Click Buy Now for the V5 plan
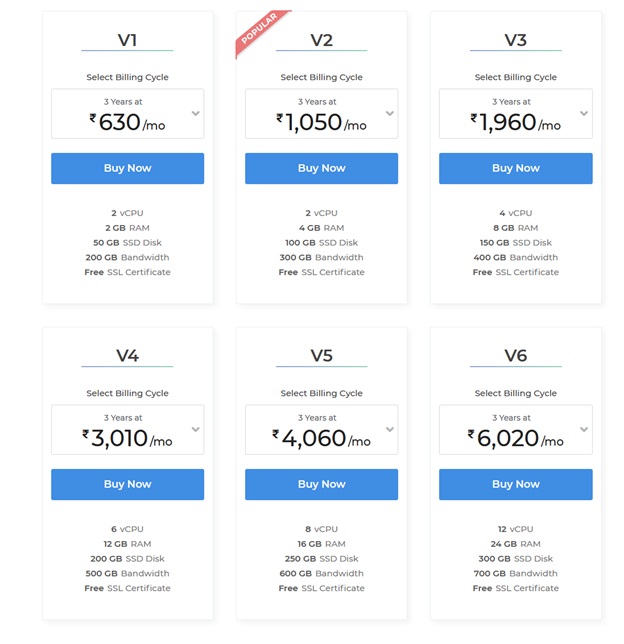This screenshot has width=624, height=644. tap(321, 484)
